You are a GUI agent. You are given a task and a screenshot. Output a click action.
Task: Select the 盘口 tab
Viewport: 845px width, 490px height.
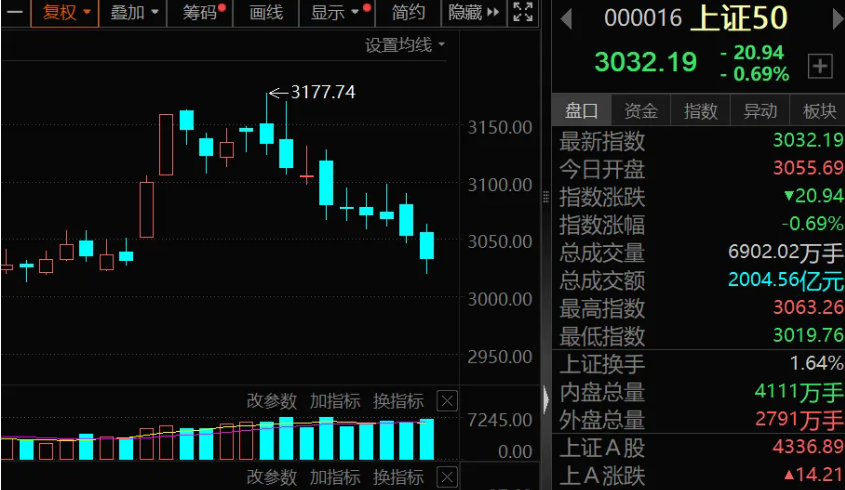tap(581, 111)
